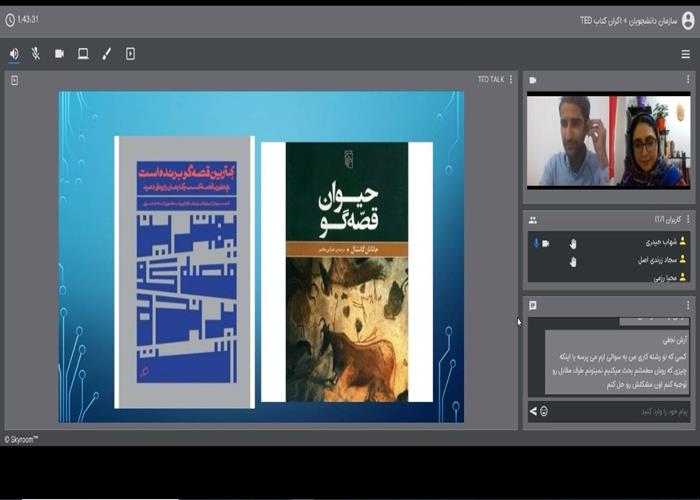This screenshot has width=700, height=500.
Task: Click the chat panel message icon
Action: pyautogui.click(x=533, y=305)
